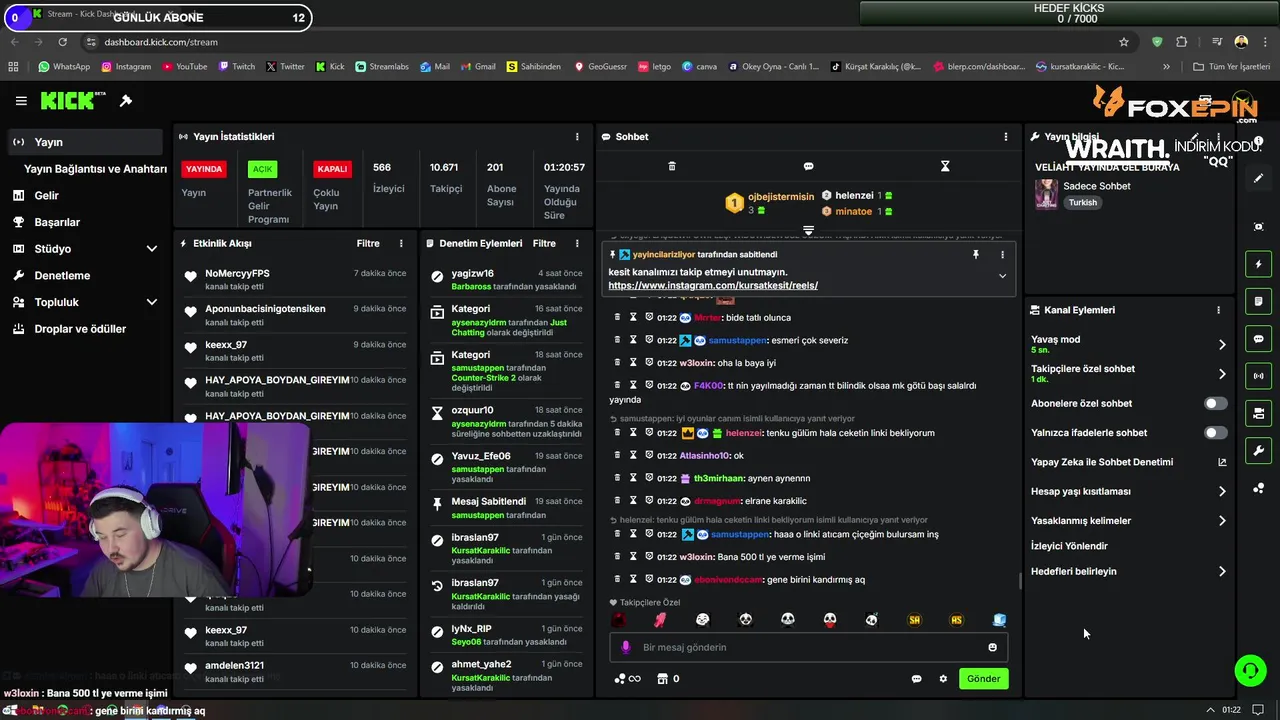Select Yayın in left sidebar
Screen dimensions: 1280x720
(x=84, y=142)
